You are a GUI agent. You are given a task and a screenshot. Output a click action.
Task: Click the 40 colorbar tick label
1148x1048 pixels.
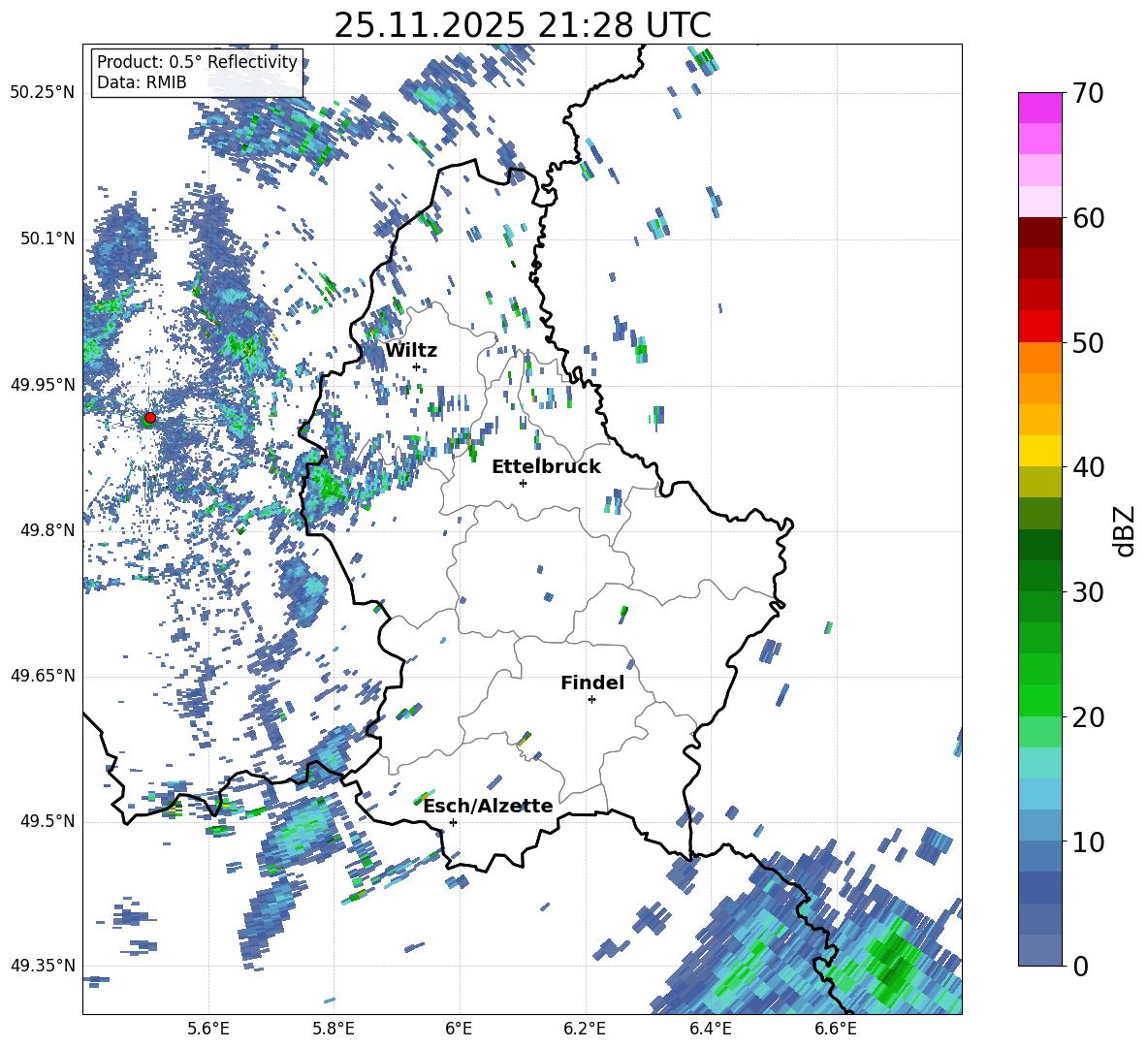[1088, 467]
